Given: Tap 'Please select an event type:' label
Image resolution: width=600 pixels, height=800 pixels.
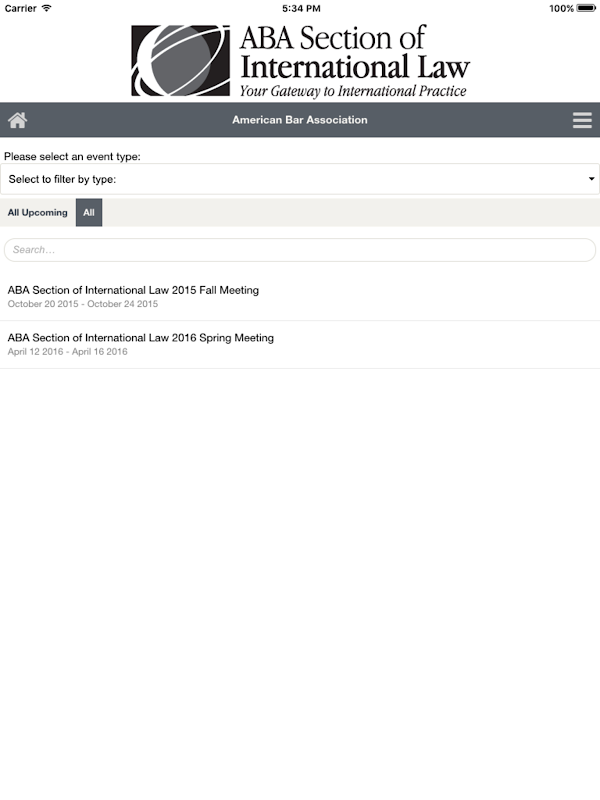Looking at the screenshot, I should 72,157.
